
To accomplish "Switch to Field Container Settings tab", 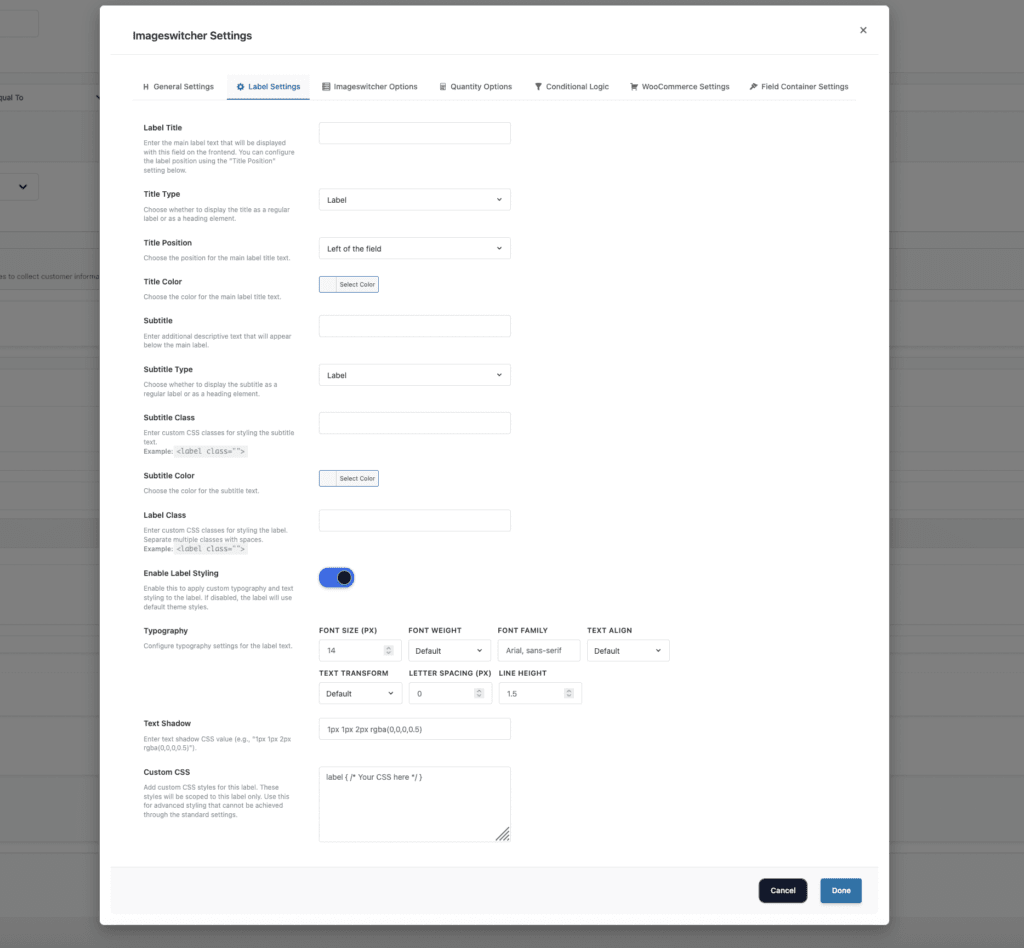I will click(799, 86).
